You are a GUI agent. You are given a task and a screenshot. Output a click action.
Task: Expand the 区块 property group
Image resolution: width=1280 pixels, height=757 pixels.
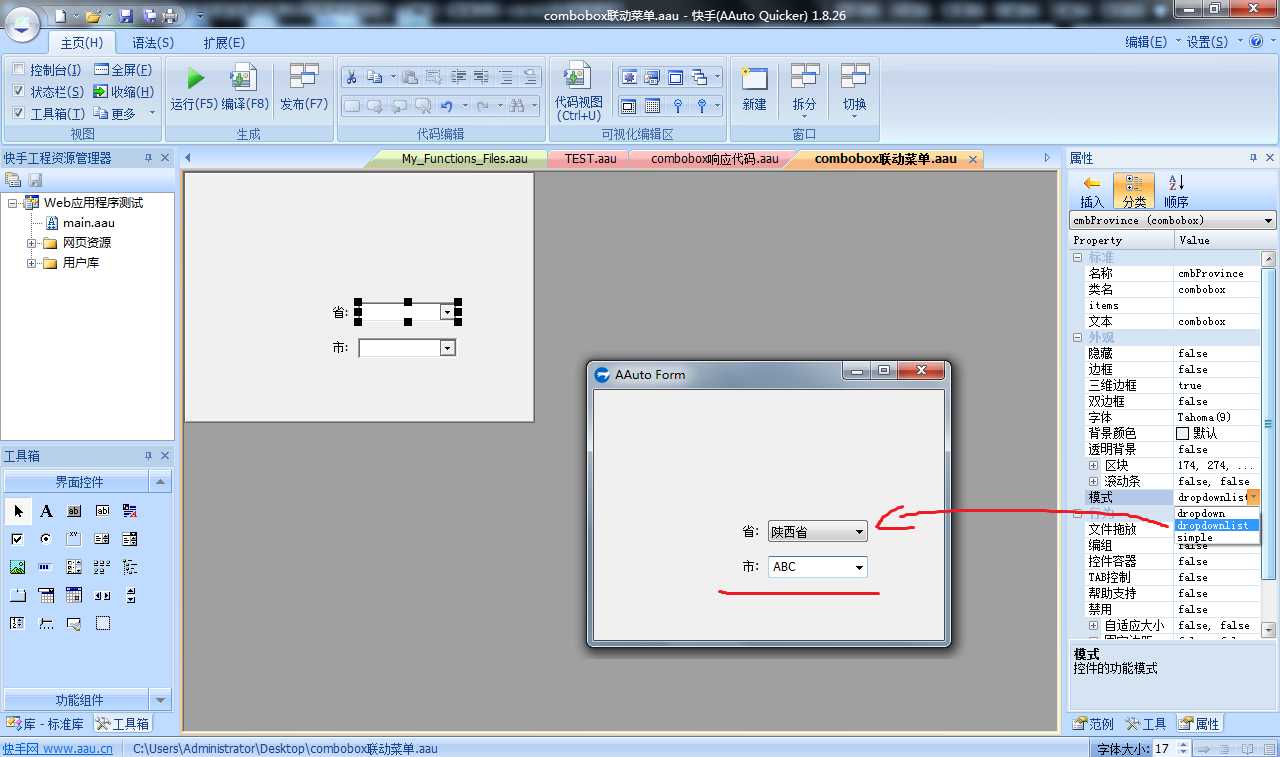coord(1094,465)
